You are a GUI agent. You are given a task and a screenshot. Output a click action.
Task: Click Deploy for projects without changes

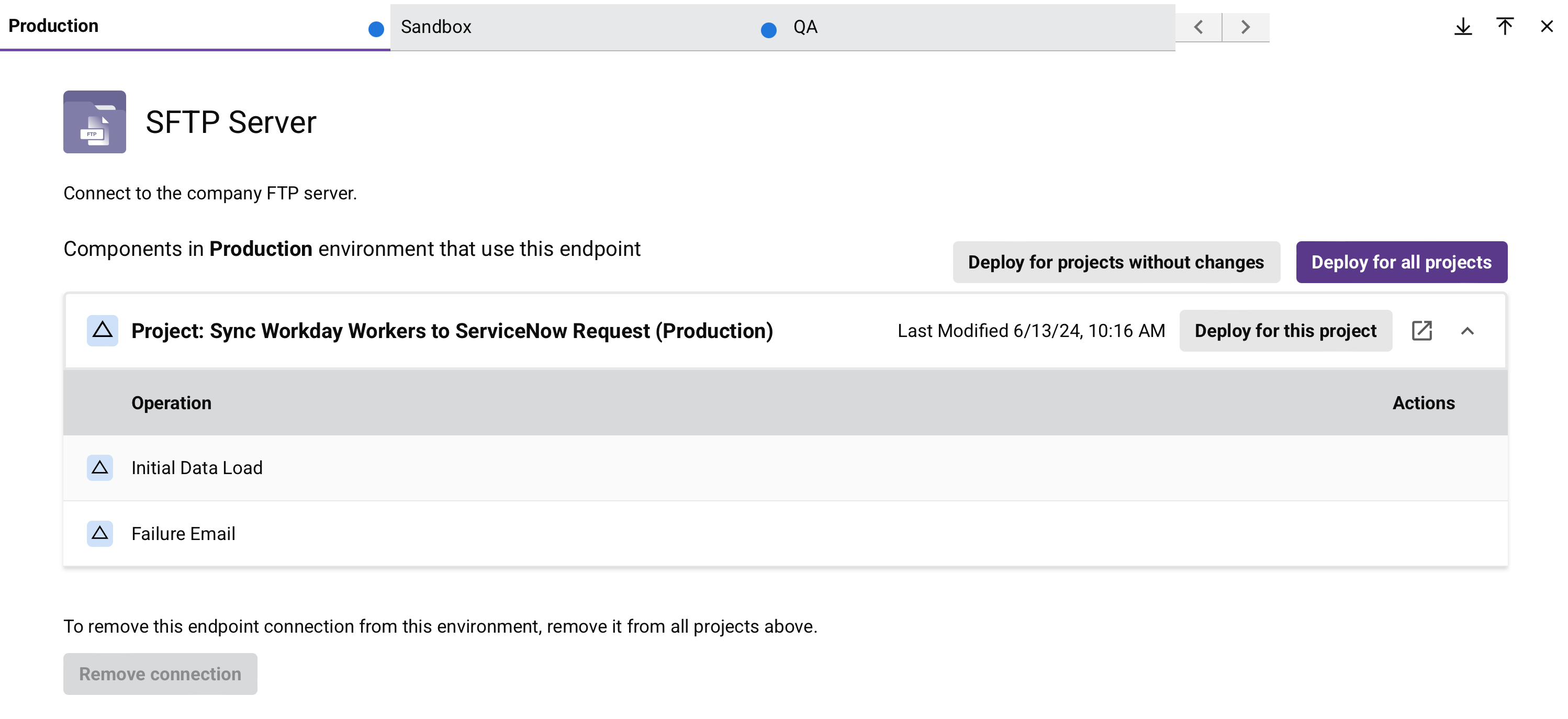point(1116,262)
